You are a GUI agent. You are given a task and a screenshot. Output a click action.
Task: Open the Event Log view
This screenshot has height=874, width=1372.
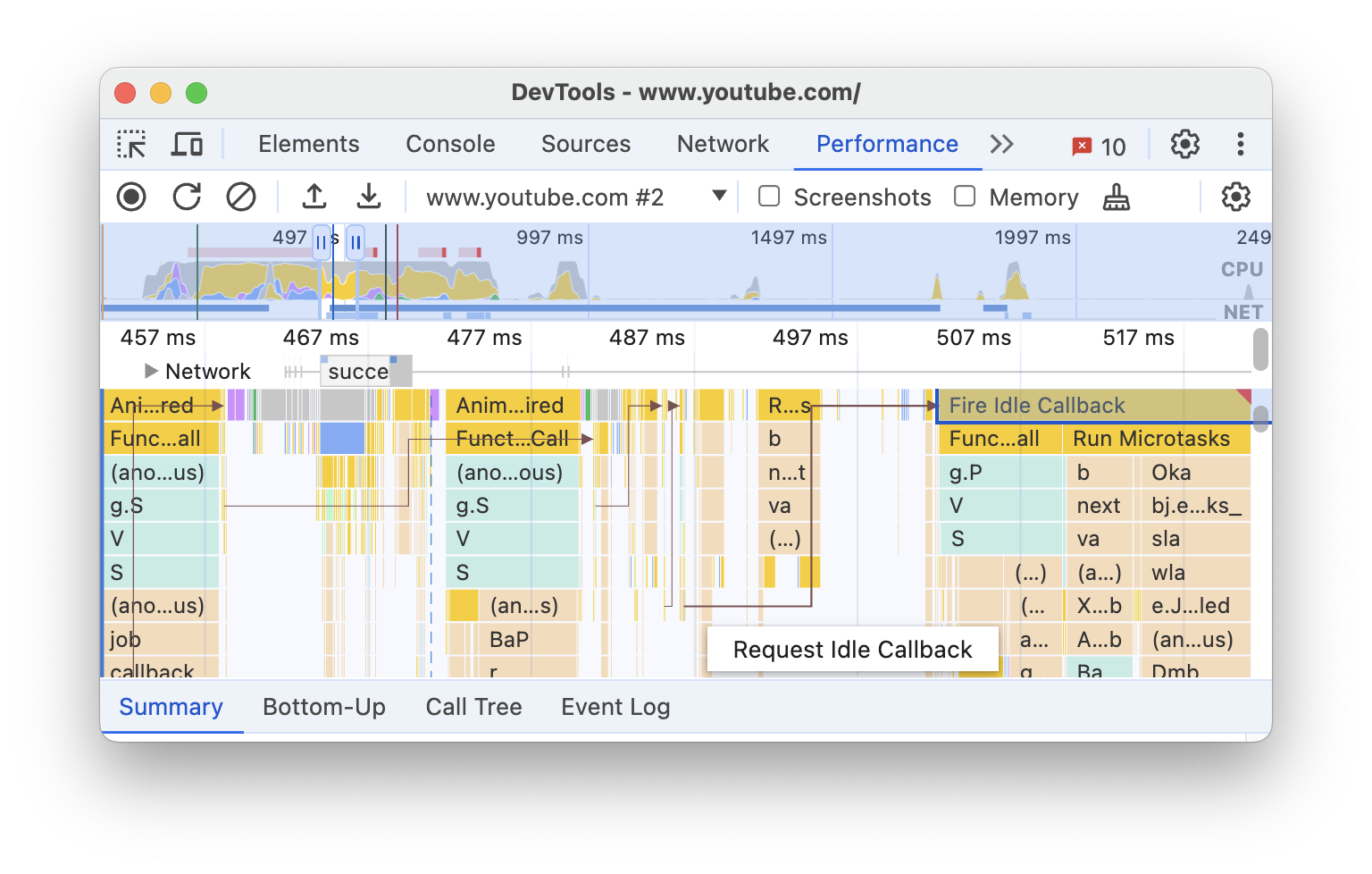pos(615,707)
